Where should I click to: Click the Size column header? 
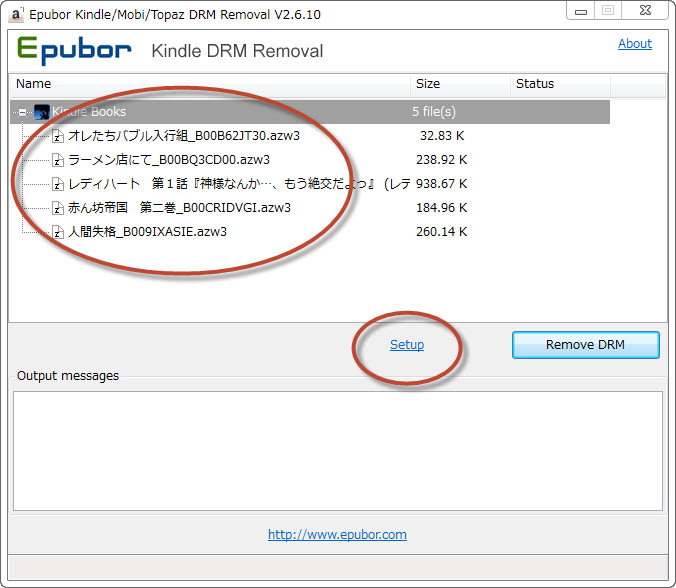[x=460, y=84]
